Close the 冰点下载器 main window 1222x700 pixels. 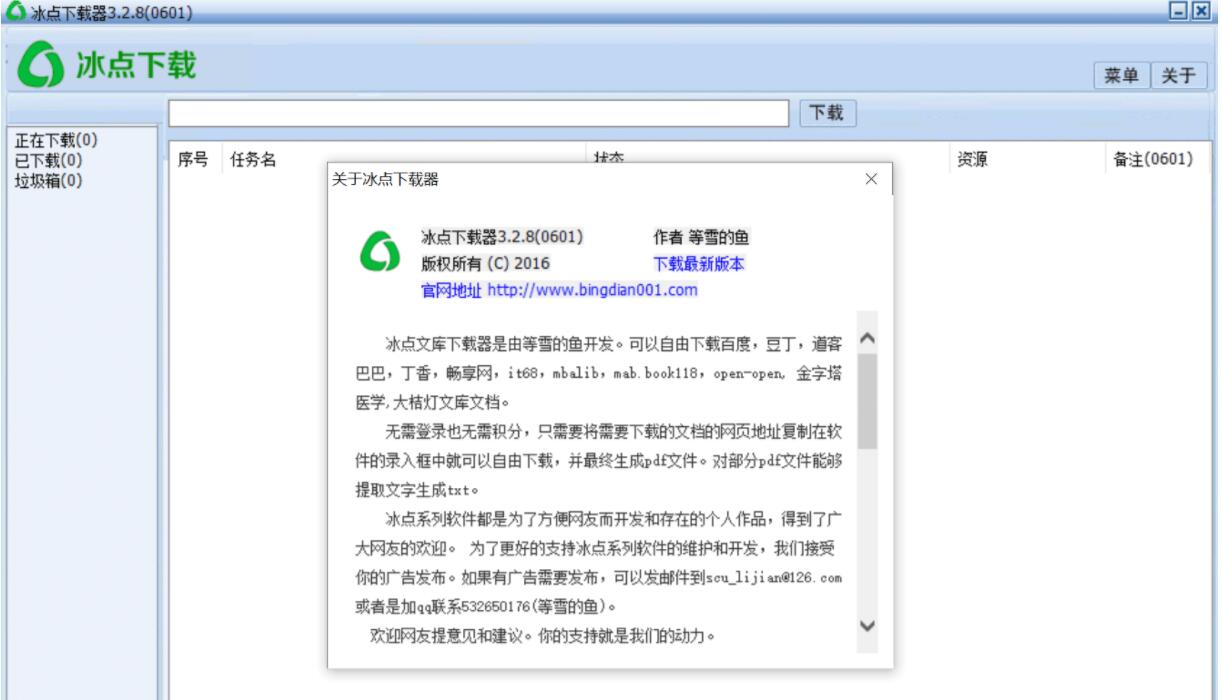(1200, 11)
